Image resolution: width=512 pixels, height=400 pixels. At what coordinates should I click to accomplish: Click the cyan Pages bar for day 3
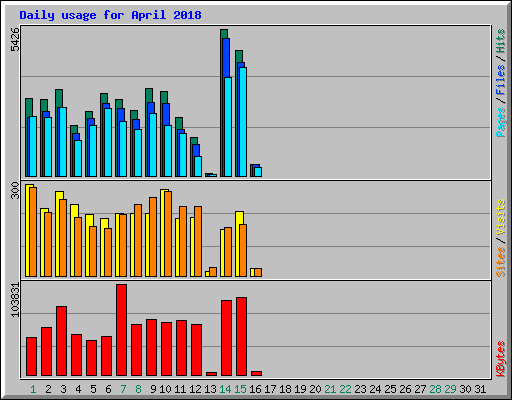point(63,142)
